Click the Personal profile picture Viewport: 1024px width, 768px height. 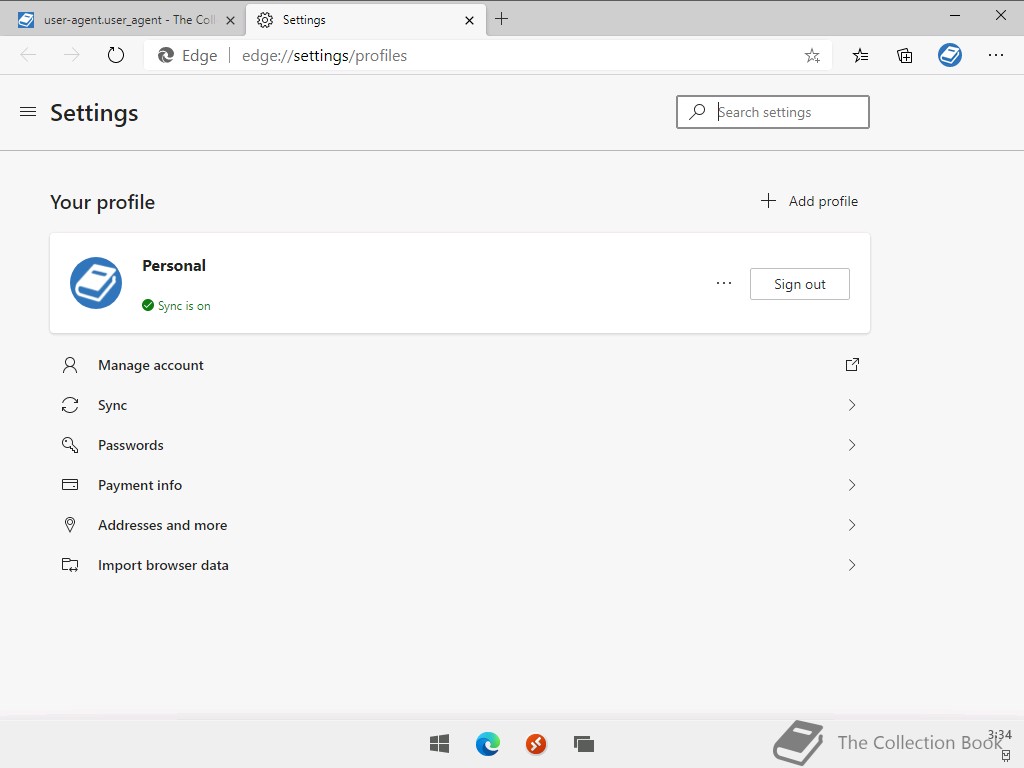click(96, 283)
